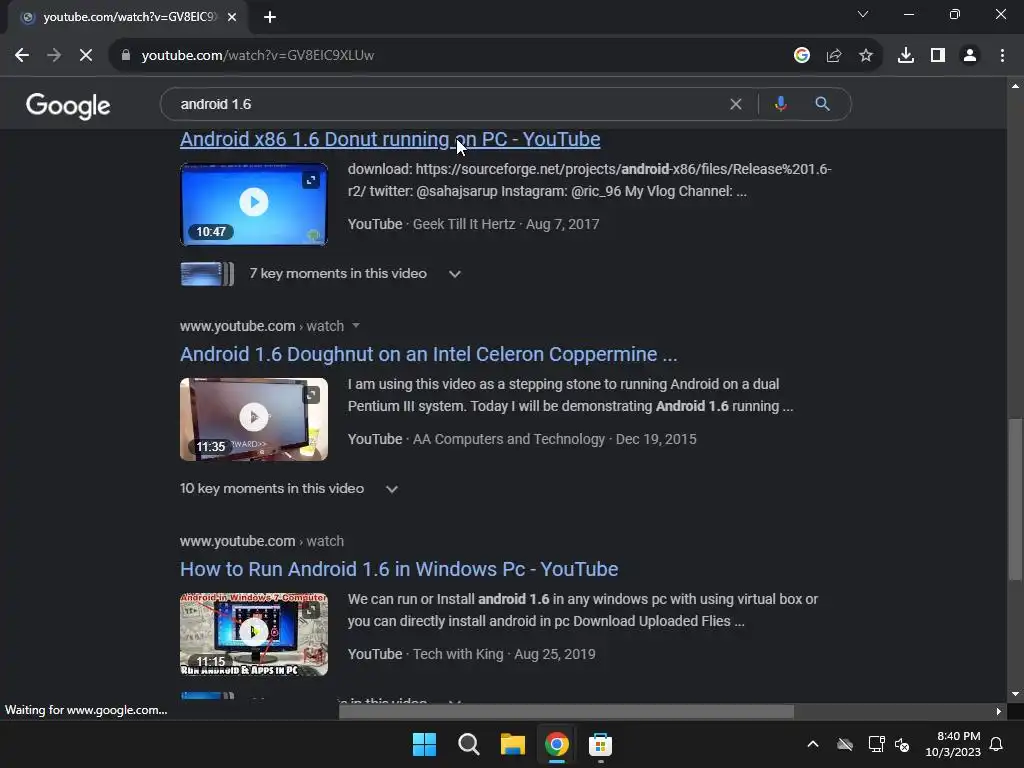This screenshot has height=768, width=1024.
Task: Select the youtube.com/watch tab
Action: (128, 17)
